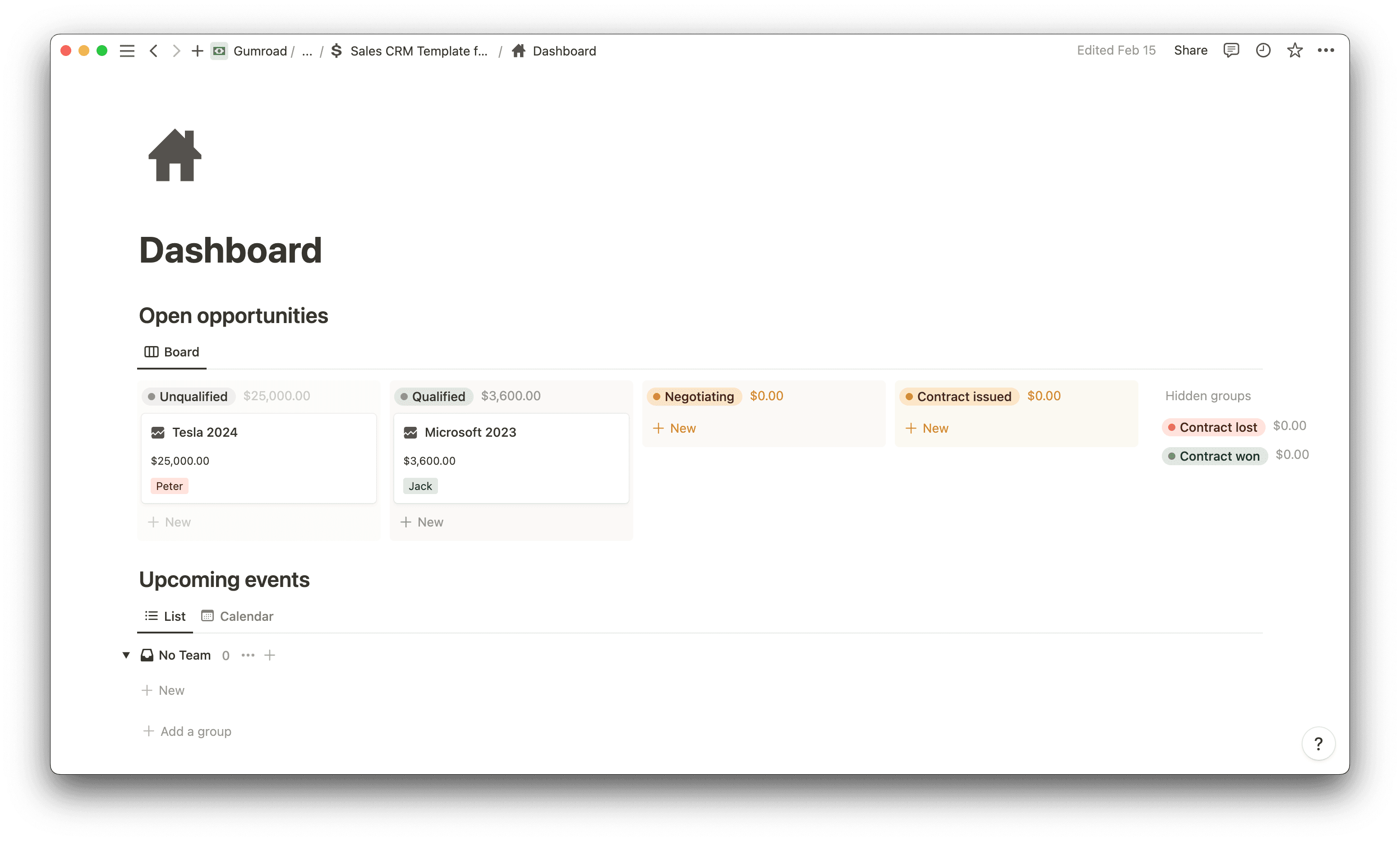Image resolution: width=1400 pixels, height=841 pixels.
Task: Click Add a group
Action: click(188, 731)
